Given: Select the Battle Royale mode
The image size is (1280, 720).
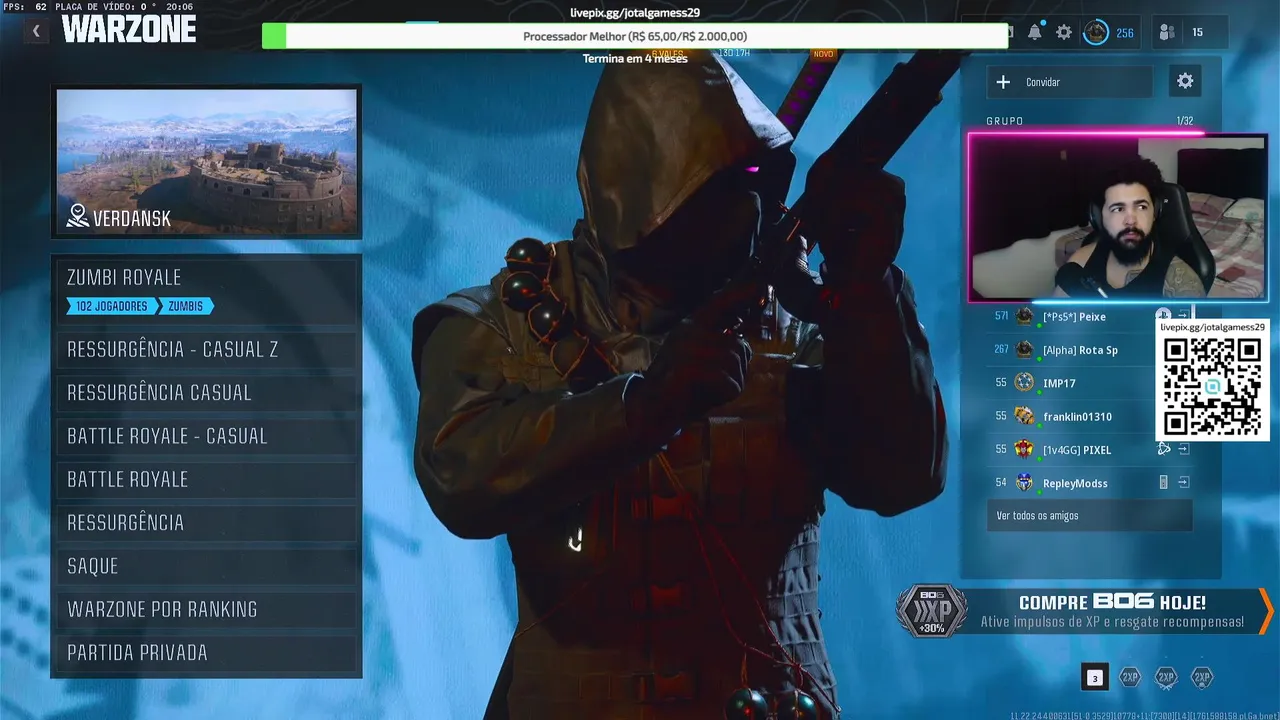Looking at the screenshot, I should (207, 479).
